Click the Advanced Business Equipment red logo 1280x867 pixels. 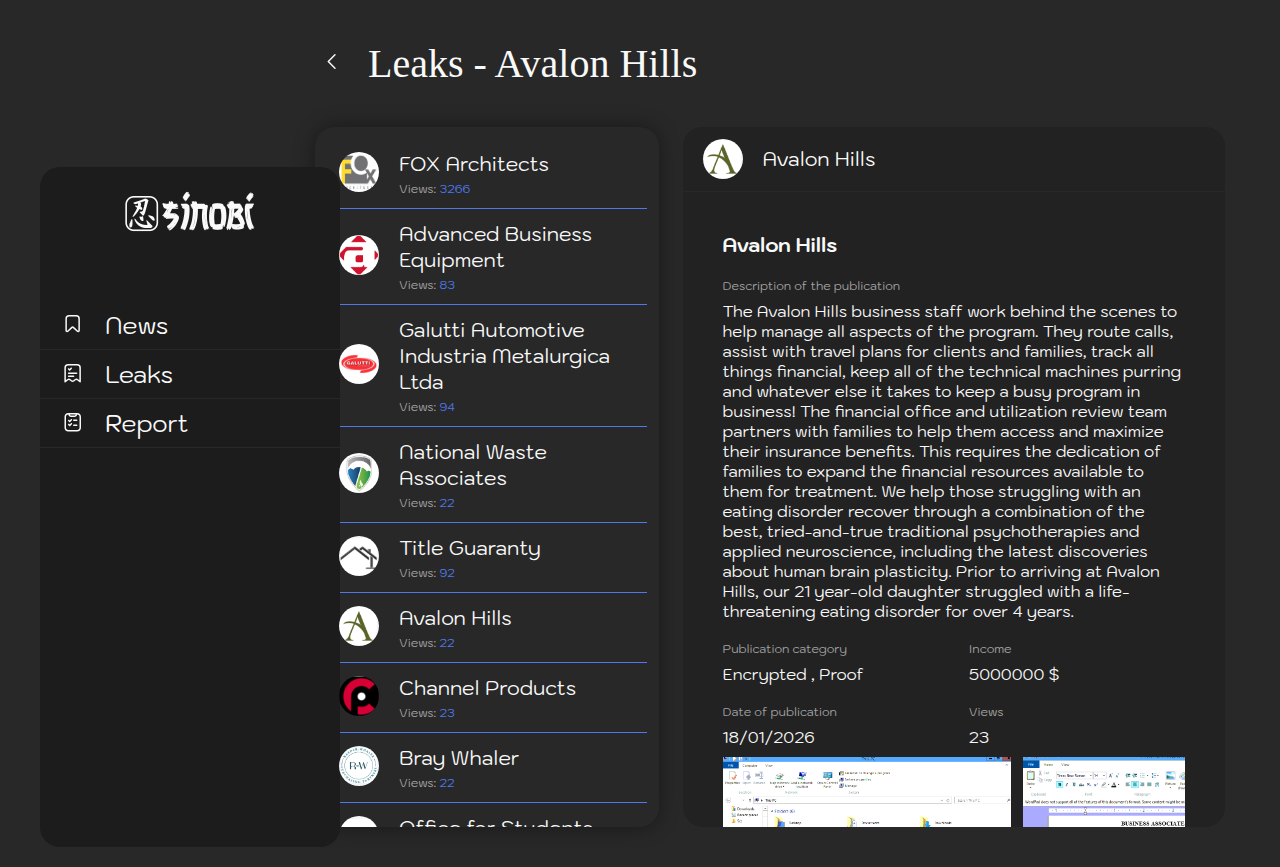tap(359, 255)
